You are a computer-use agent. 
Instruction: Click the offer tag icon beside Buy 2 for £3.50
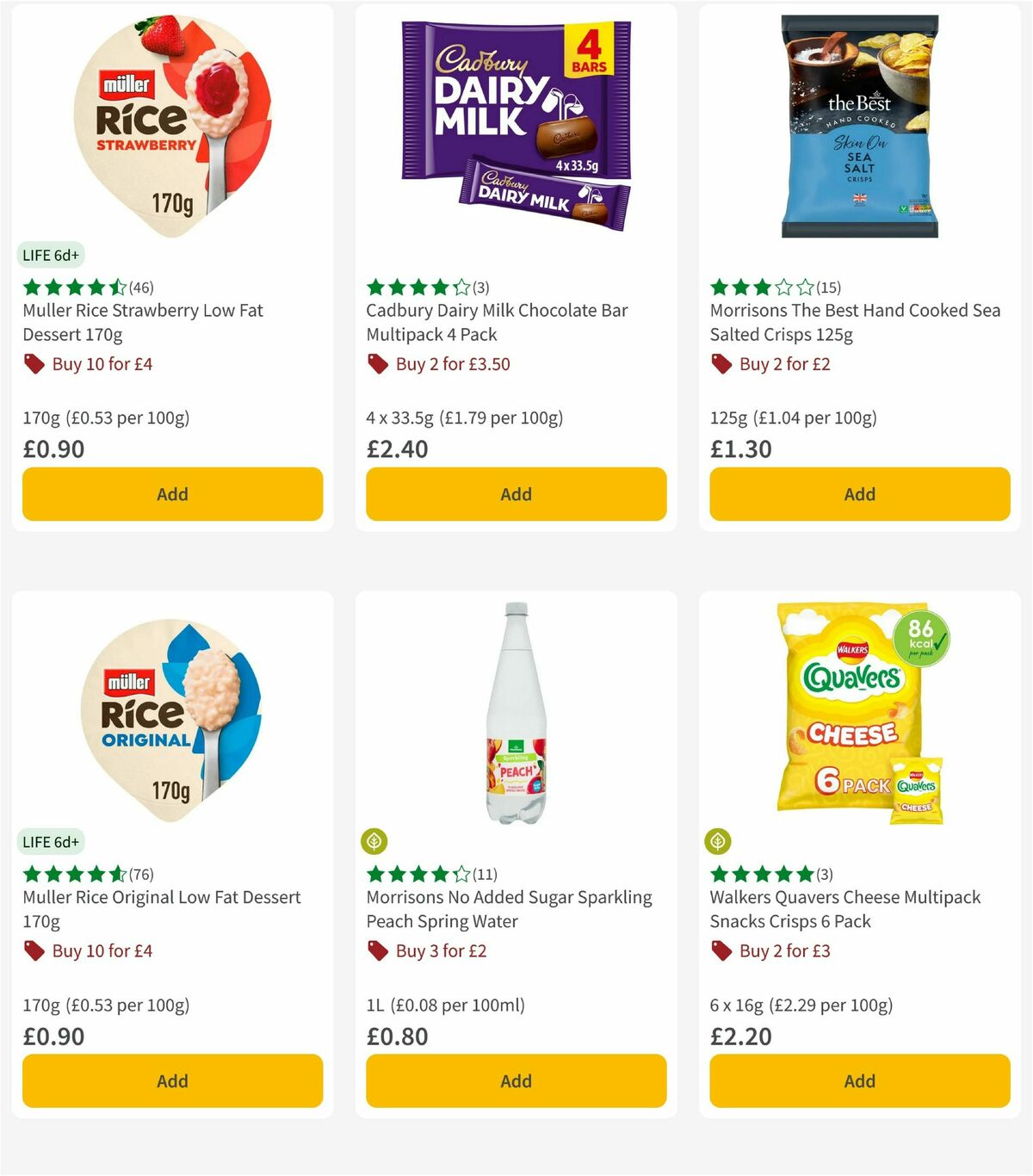[x=378, y=364]
